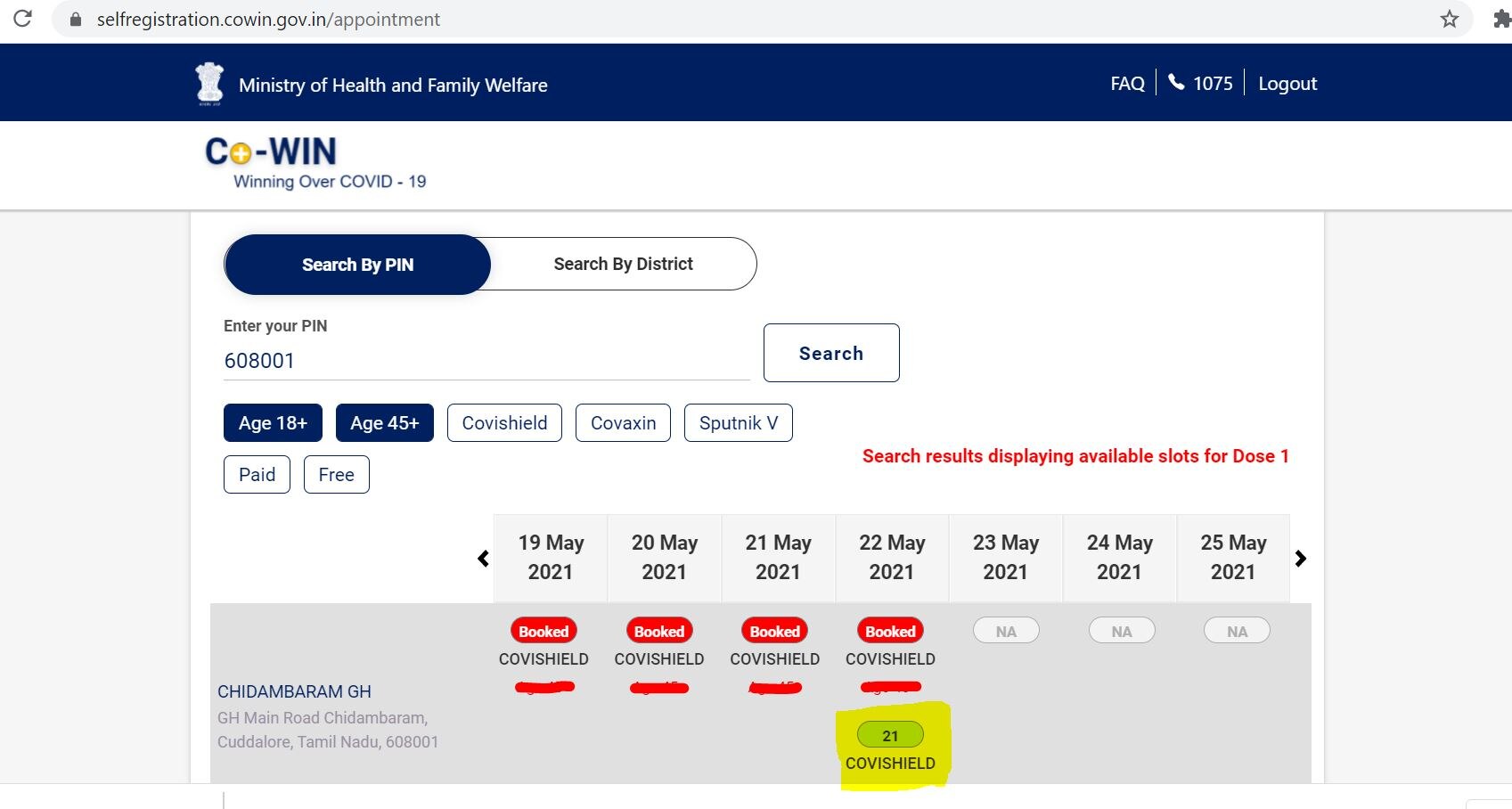Select the 19 May 2021 date column
The width and height of the screenshot is (1512, 809).
tap(551, 558)
